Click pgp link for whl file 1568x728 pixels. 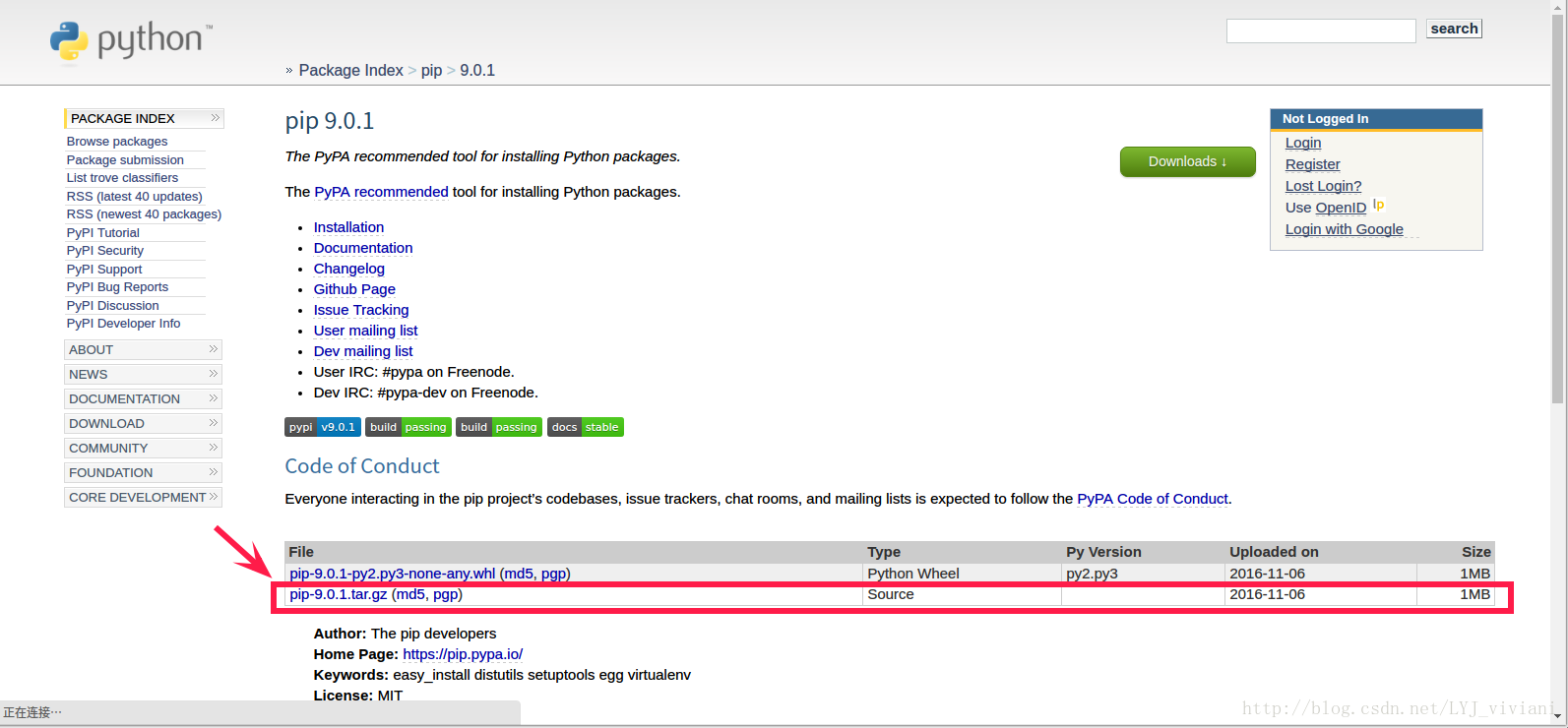pyautogui.click(x=553, y=574)
